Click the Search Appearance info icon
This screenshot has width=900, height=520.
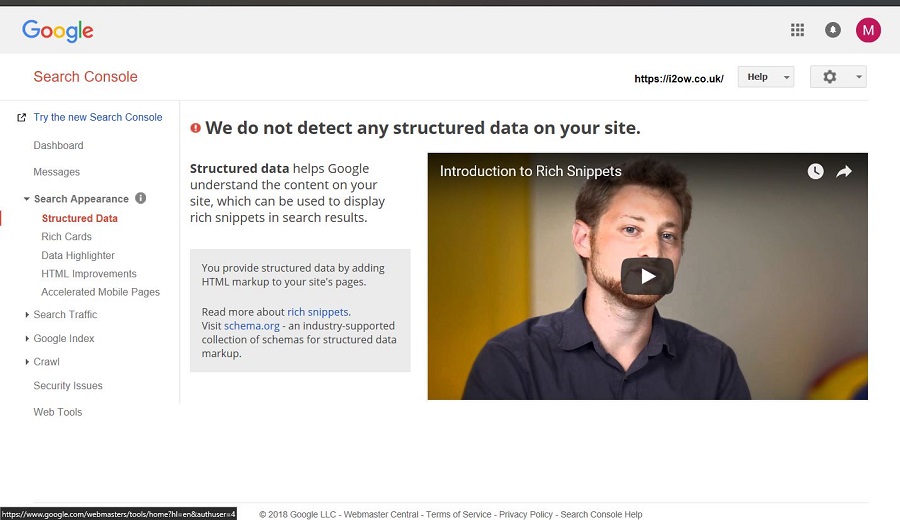point(141,198)
